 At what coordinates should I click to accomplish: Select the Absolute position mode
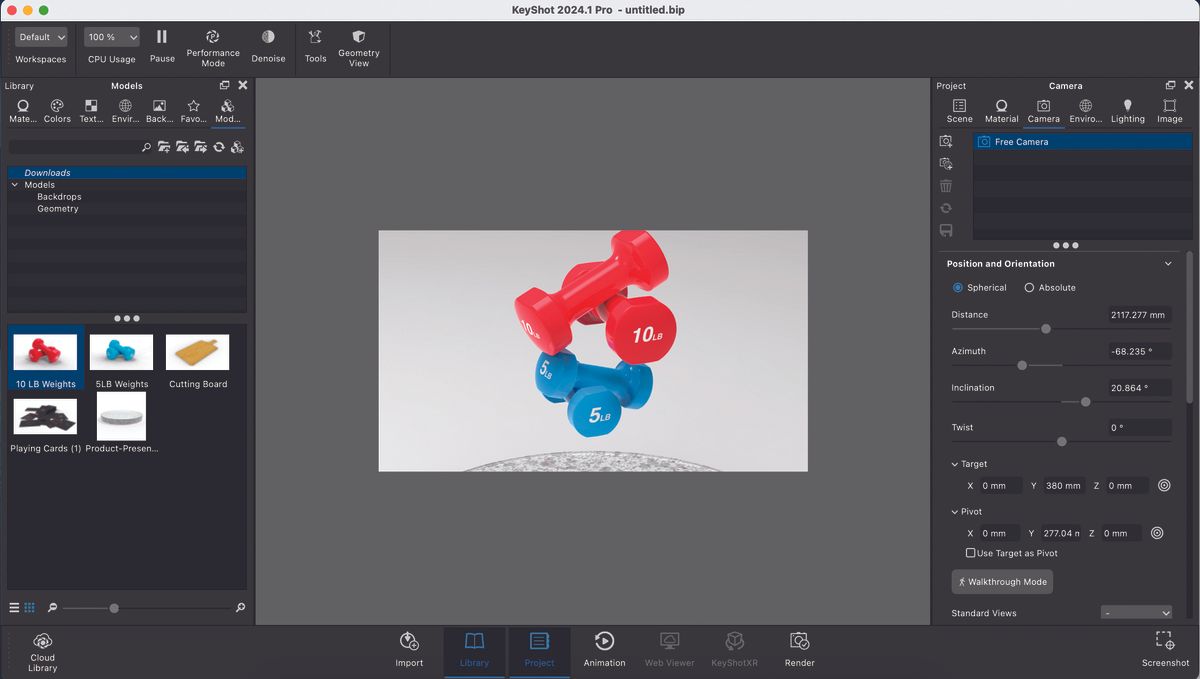point(1029,287)
